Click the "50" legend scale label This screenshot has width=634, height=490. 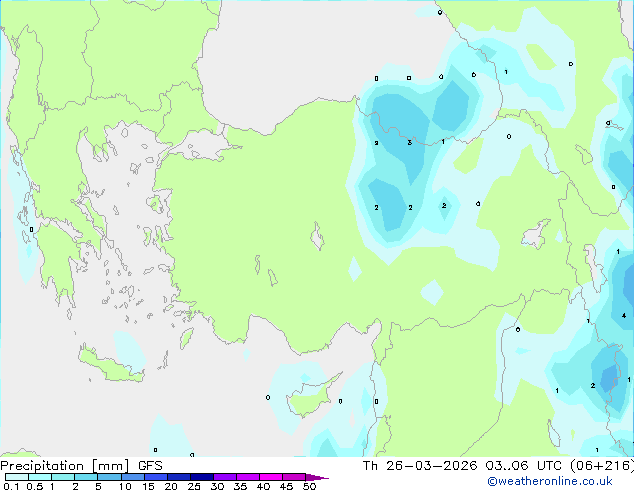point(309,486)
